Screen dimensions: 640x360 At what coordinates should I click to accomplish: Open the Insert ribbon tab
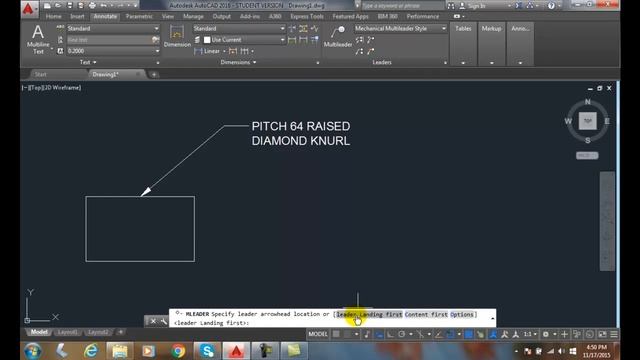(x=77, y=16)
